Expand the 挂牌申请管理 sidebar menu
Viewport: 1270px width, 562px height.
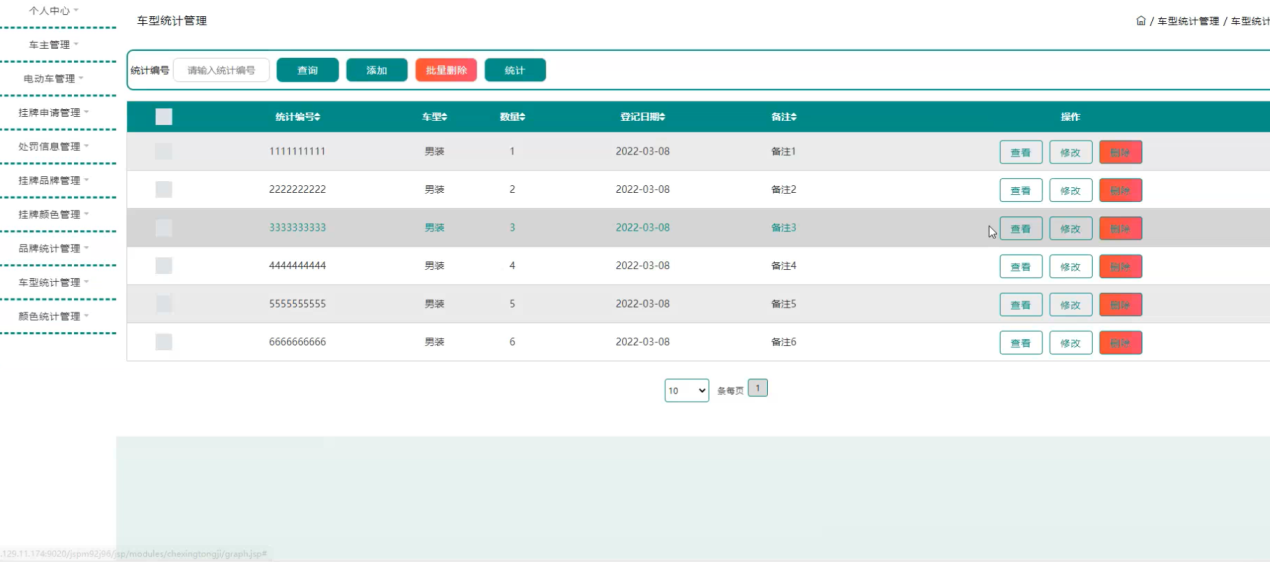(53, 112)
